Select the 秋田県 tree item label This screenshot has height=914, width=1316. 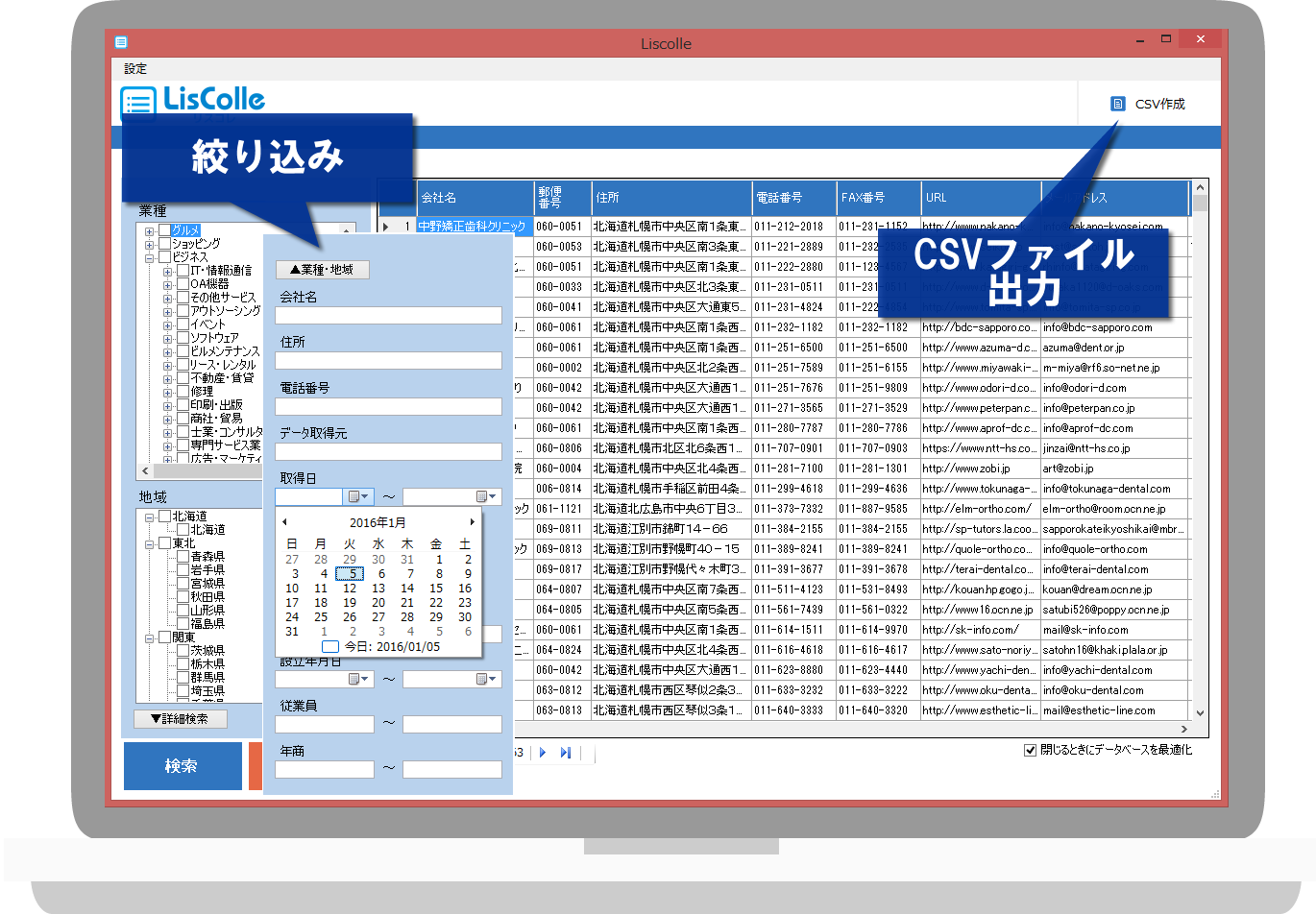point(207,597)
